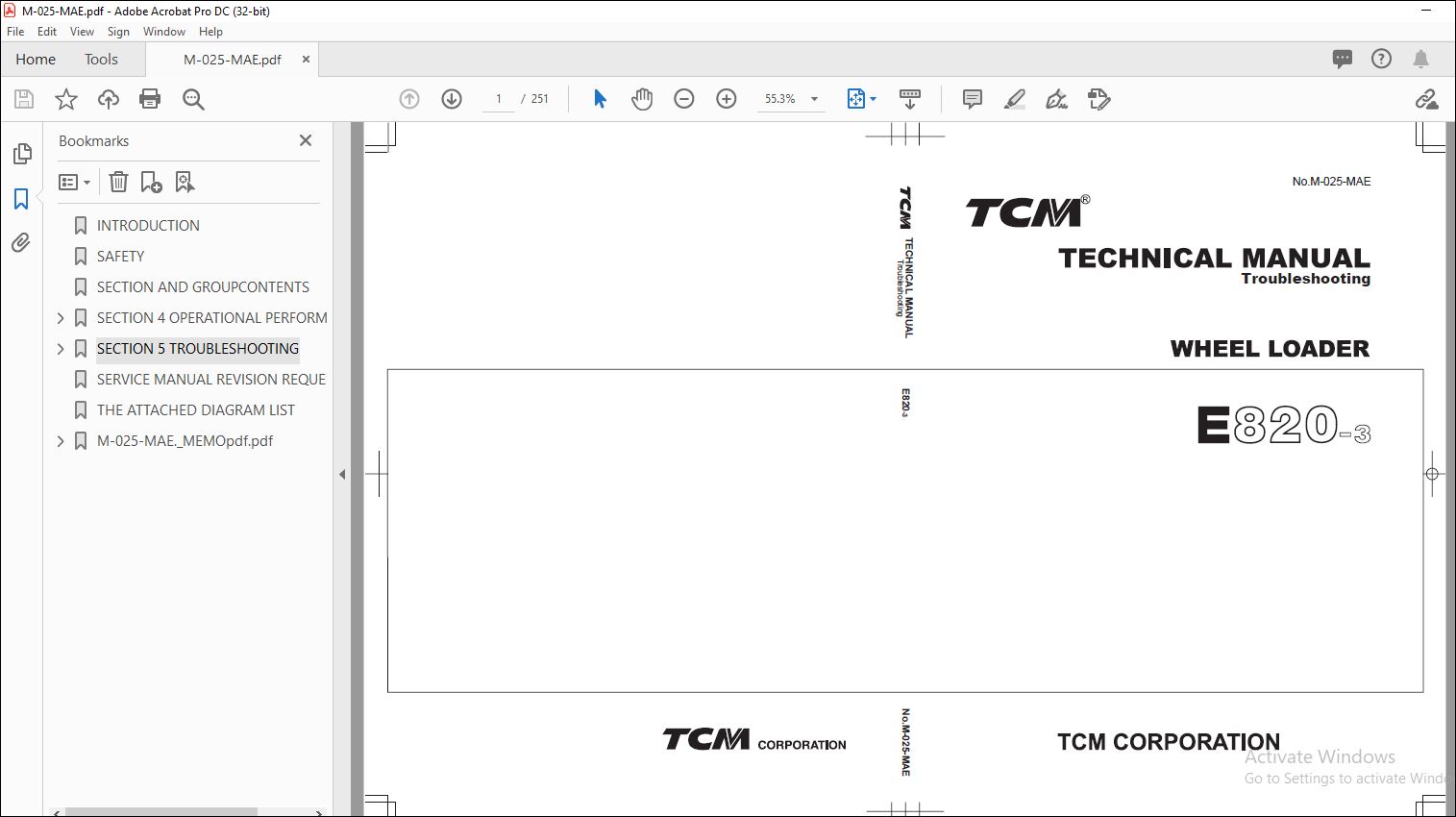Open the notifications bell

click(1420, 59)
